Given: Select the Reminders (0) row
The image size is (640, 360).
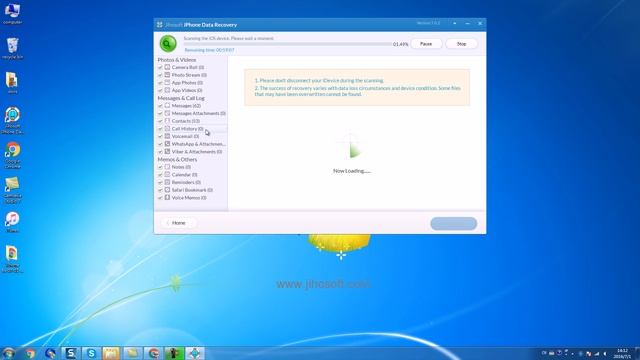Looking at the screenshot, I should click(x=192, y=182).
